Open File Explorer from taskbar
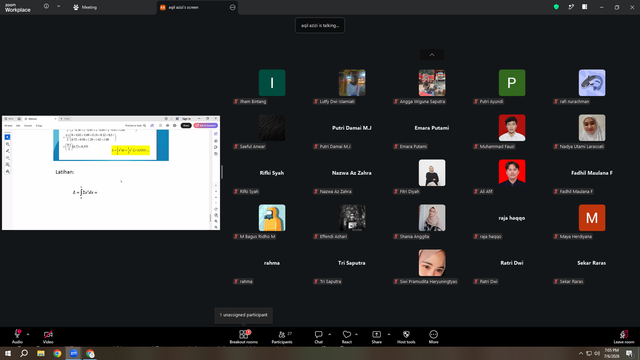Viewport: 640px width, 360px height. tap(41, 353)
